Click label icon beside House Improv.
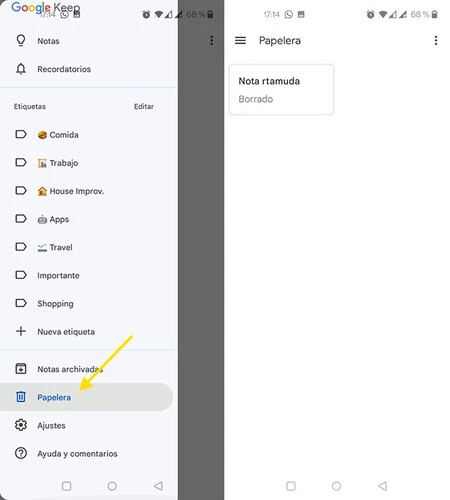The height and width of the screenshot is (500, 450). point(21,191)
